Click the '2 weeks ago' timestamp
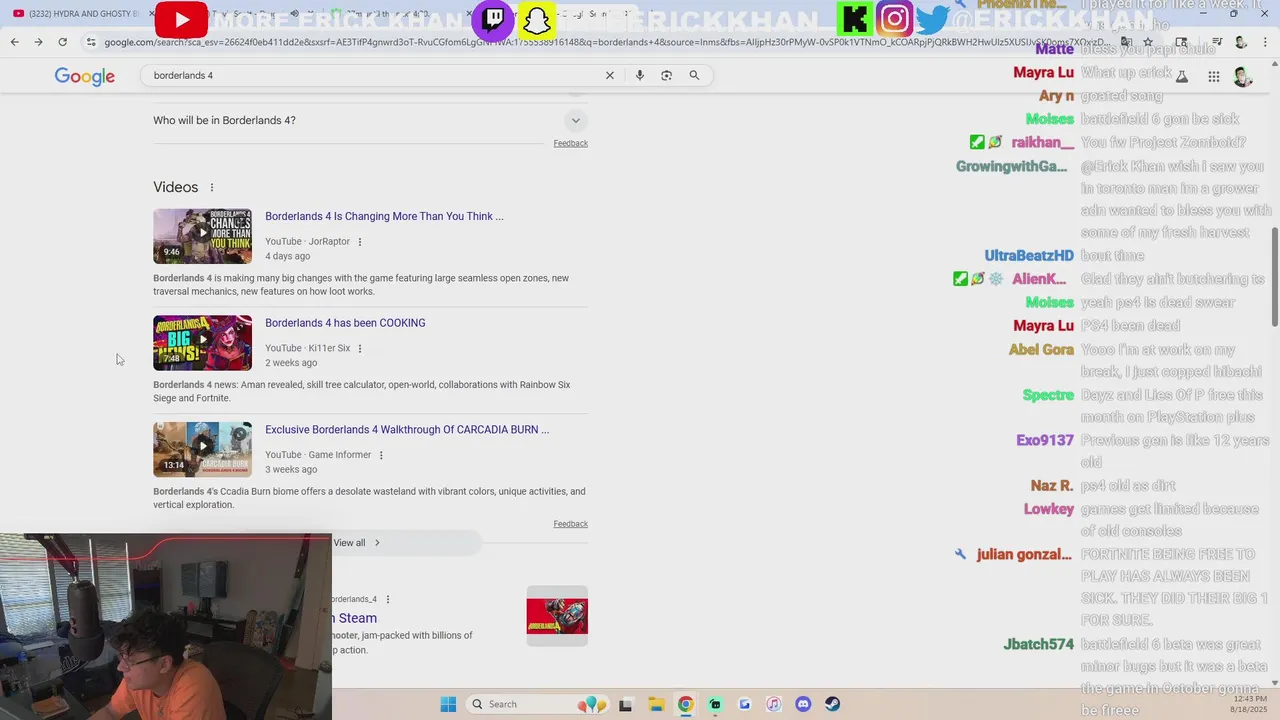 point(291,363)
